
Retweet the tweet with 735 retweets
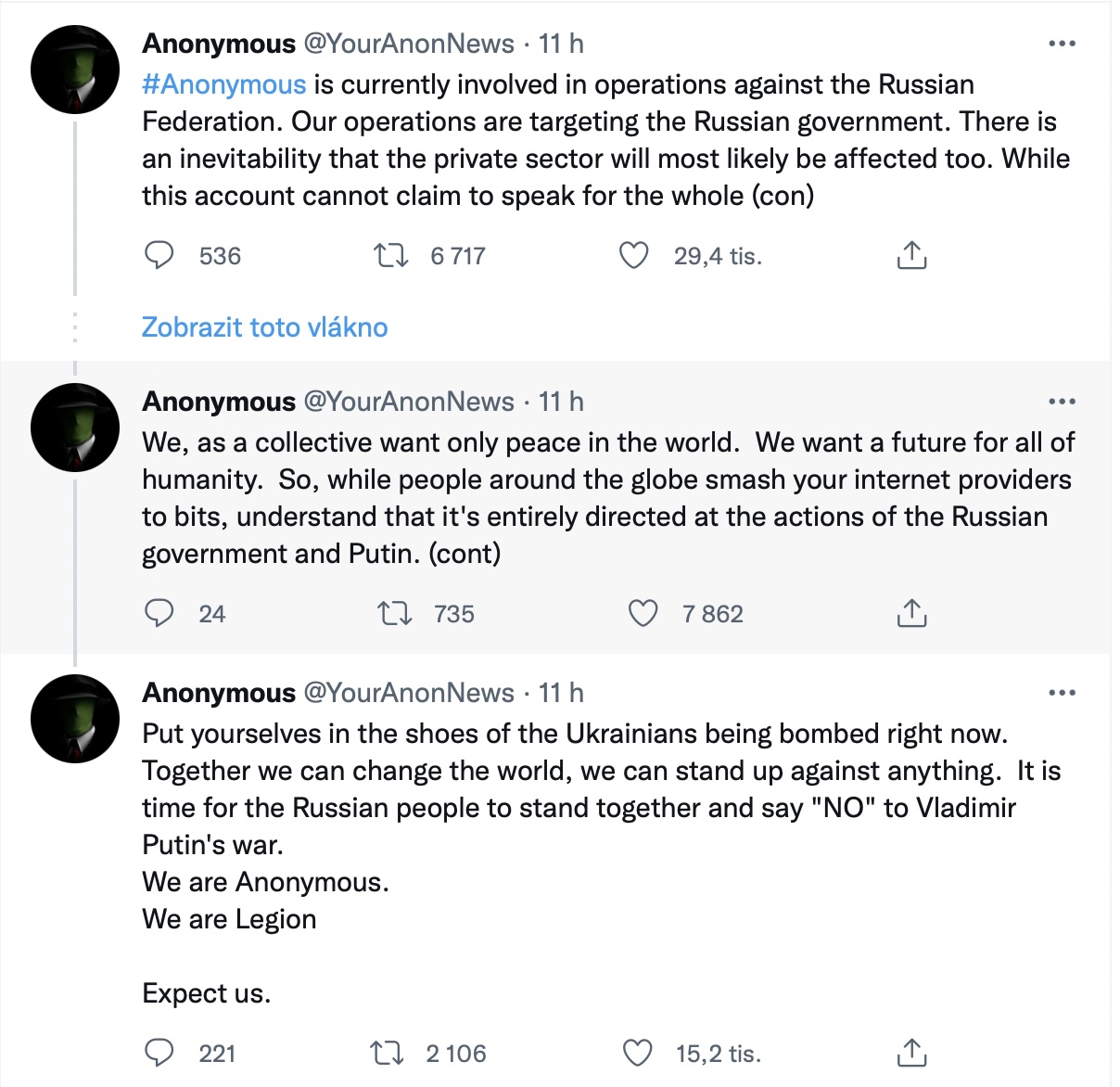point(395,613)
